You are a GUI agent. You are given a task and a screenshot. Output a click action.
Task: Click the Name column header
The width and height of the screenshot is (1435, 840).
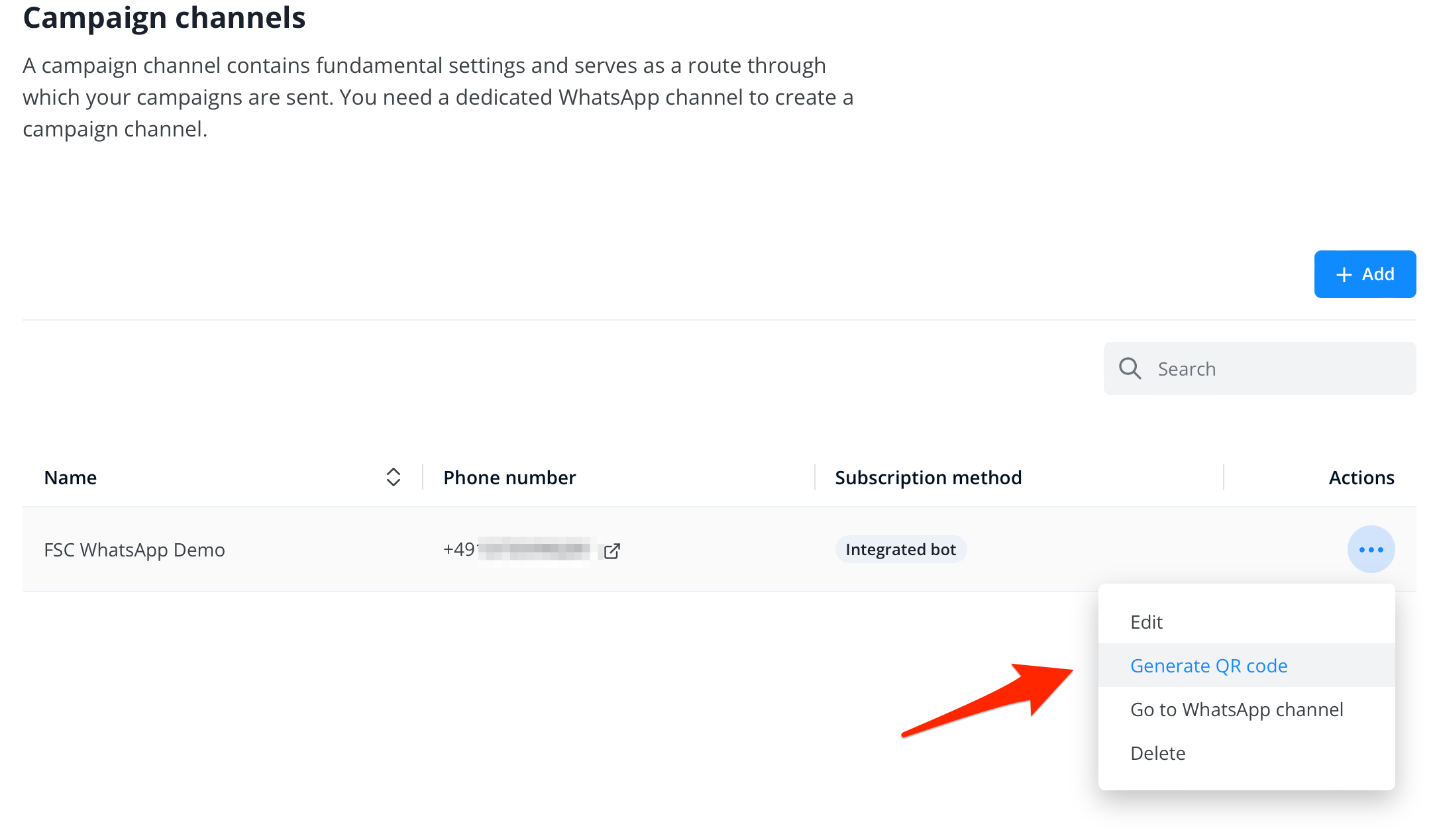tap(70, 478)
